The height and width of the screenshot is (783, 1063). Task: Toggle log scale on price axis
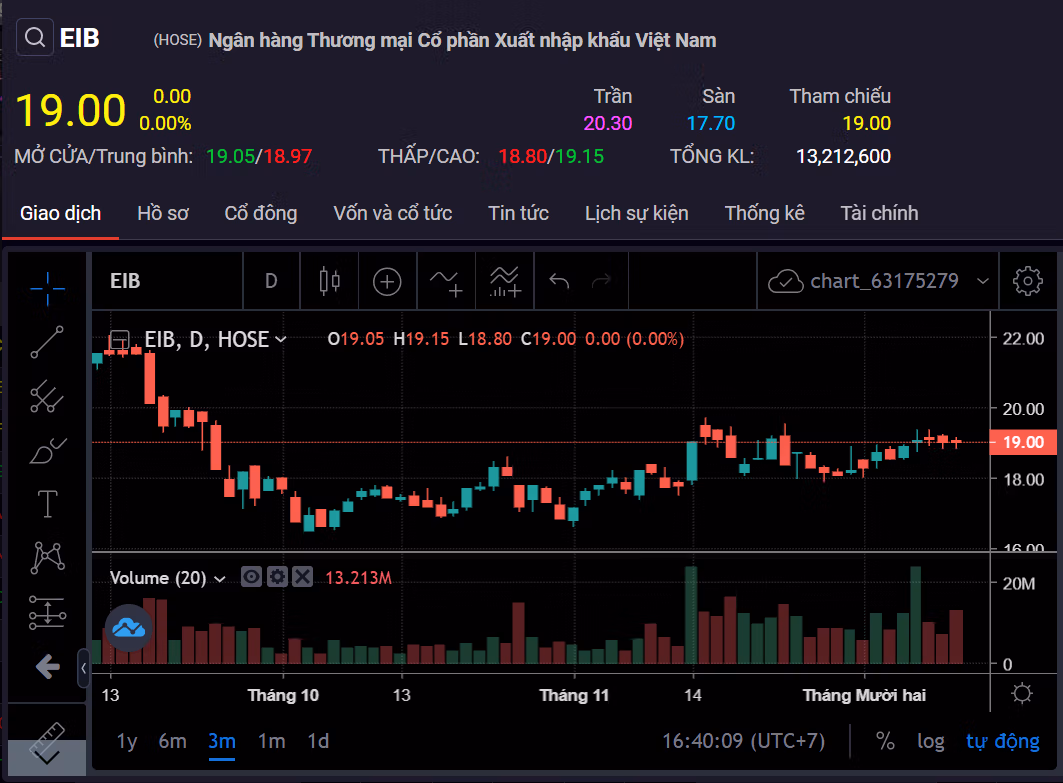(930, 741)
